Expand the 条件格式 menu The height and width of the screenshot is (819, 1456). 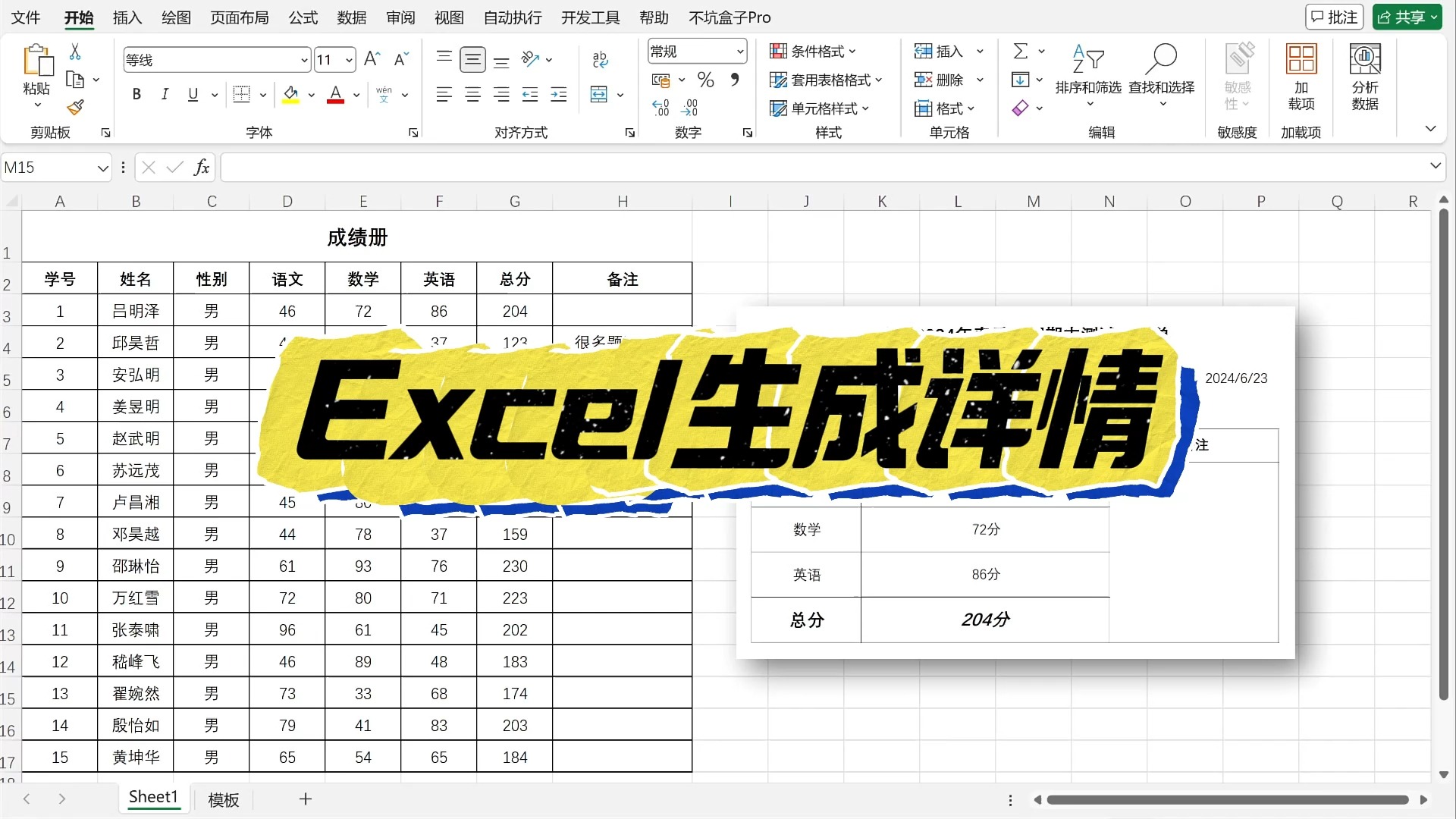(x=813, y=52)
